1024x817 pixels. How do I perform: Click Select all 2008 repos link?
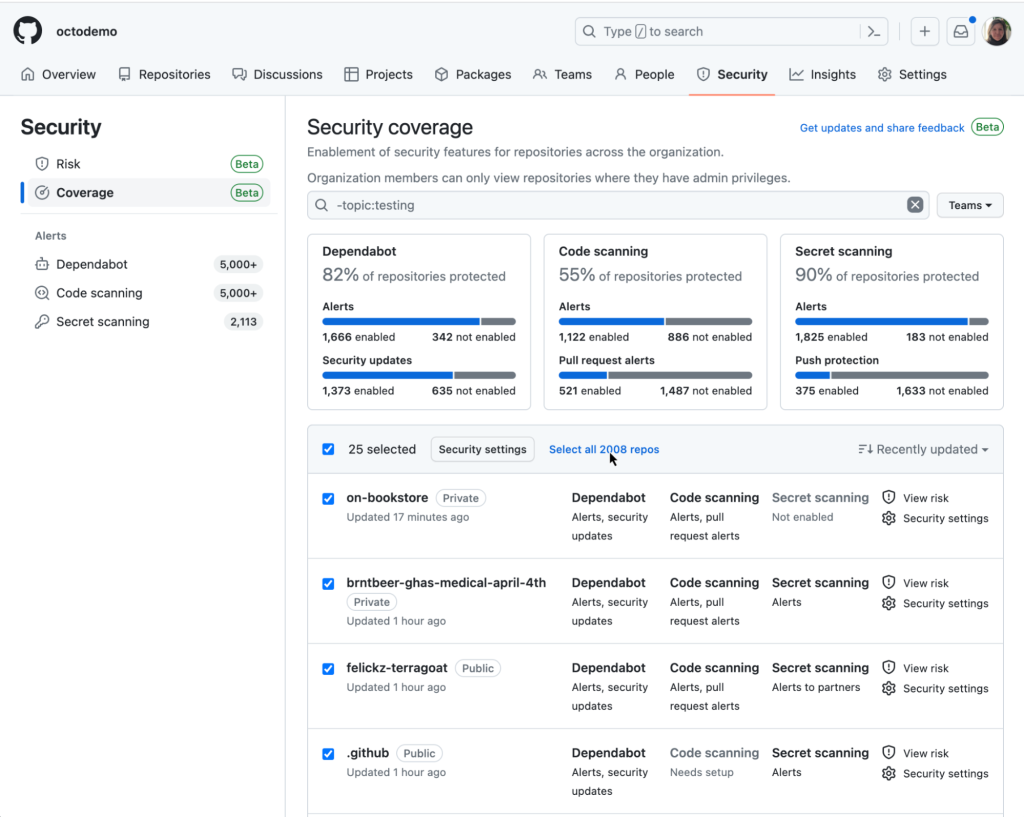(x=604, y=450)
